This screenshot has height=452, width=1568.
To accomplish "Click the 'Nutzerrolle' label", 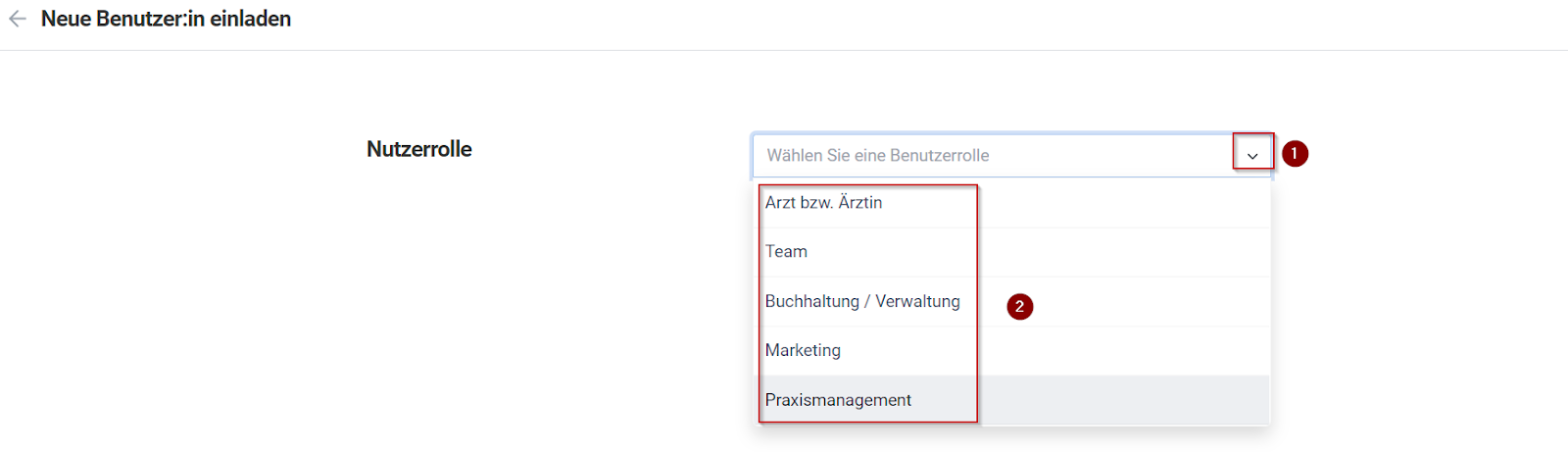I will click(x=419, y=149).
